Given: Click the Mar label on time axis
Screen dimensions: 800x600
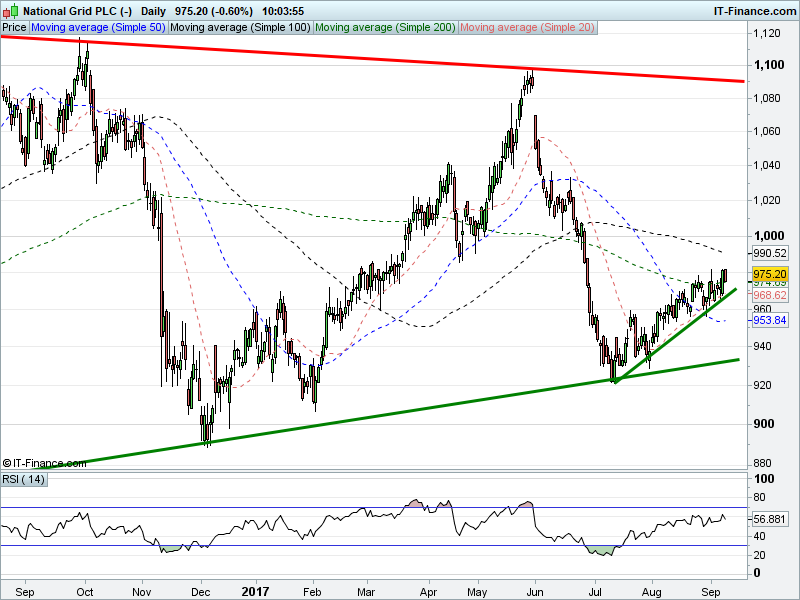Looking at the screenshot, I should (x=366, y=592).
